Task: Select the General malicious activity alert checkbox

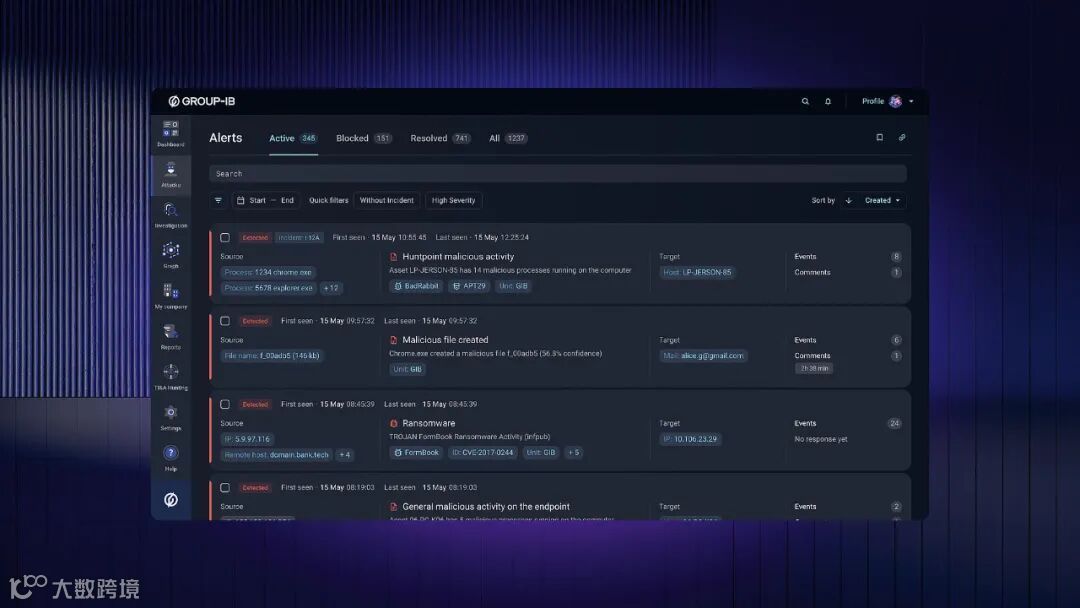Action: point(225,488)
